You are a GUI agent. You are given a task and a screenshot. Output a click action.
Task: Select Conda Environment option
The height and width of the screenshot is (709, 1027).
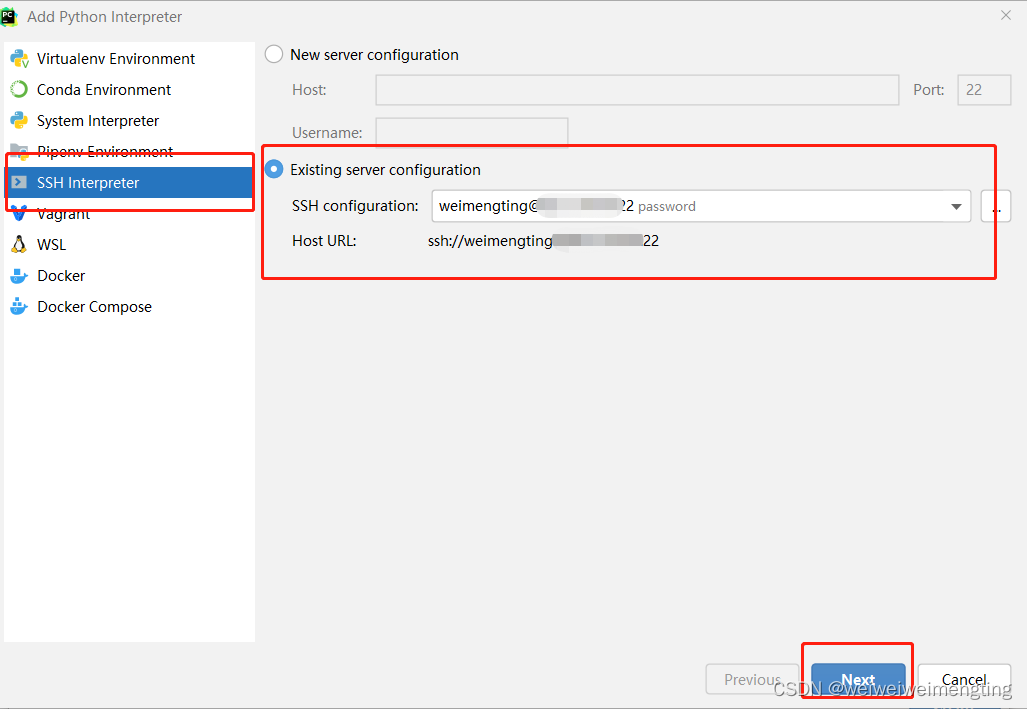(x=129, y=90)
